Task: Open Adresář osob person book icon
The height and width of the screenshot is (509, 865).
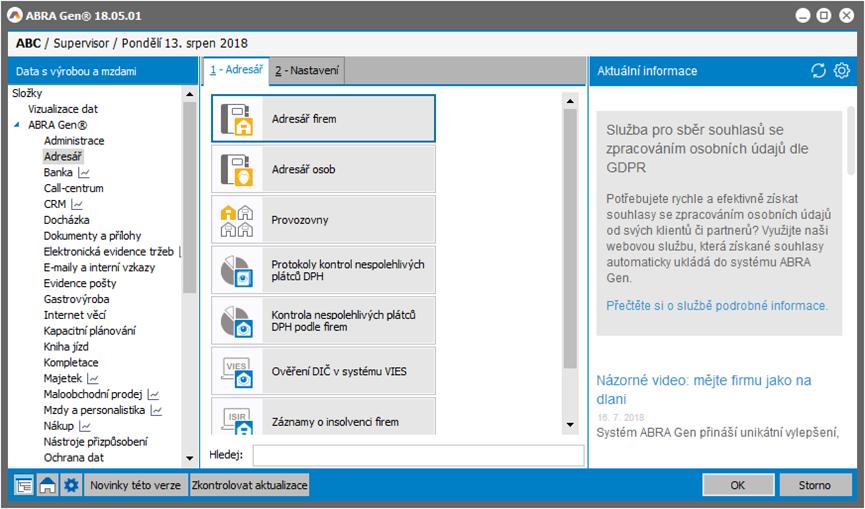Action: coord(237,169)
